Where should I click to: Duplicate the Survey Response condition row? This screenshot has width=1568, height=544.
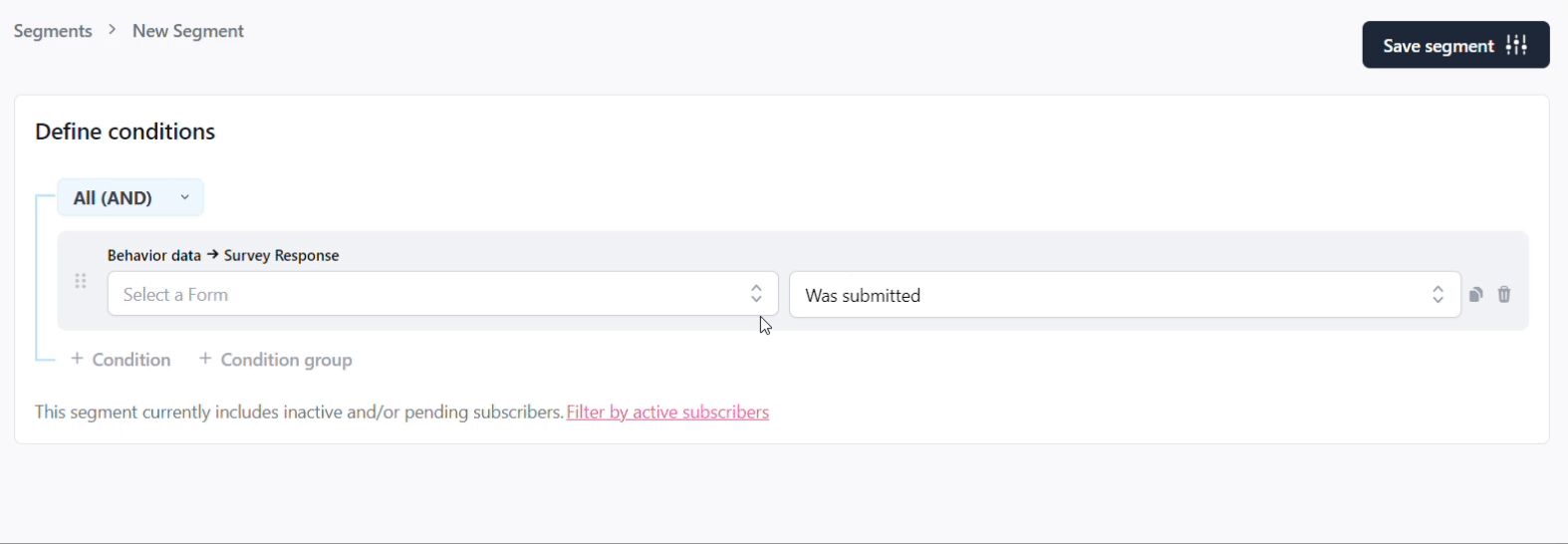[x=1476, y=294]
